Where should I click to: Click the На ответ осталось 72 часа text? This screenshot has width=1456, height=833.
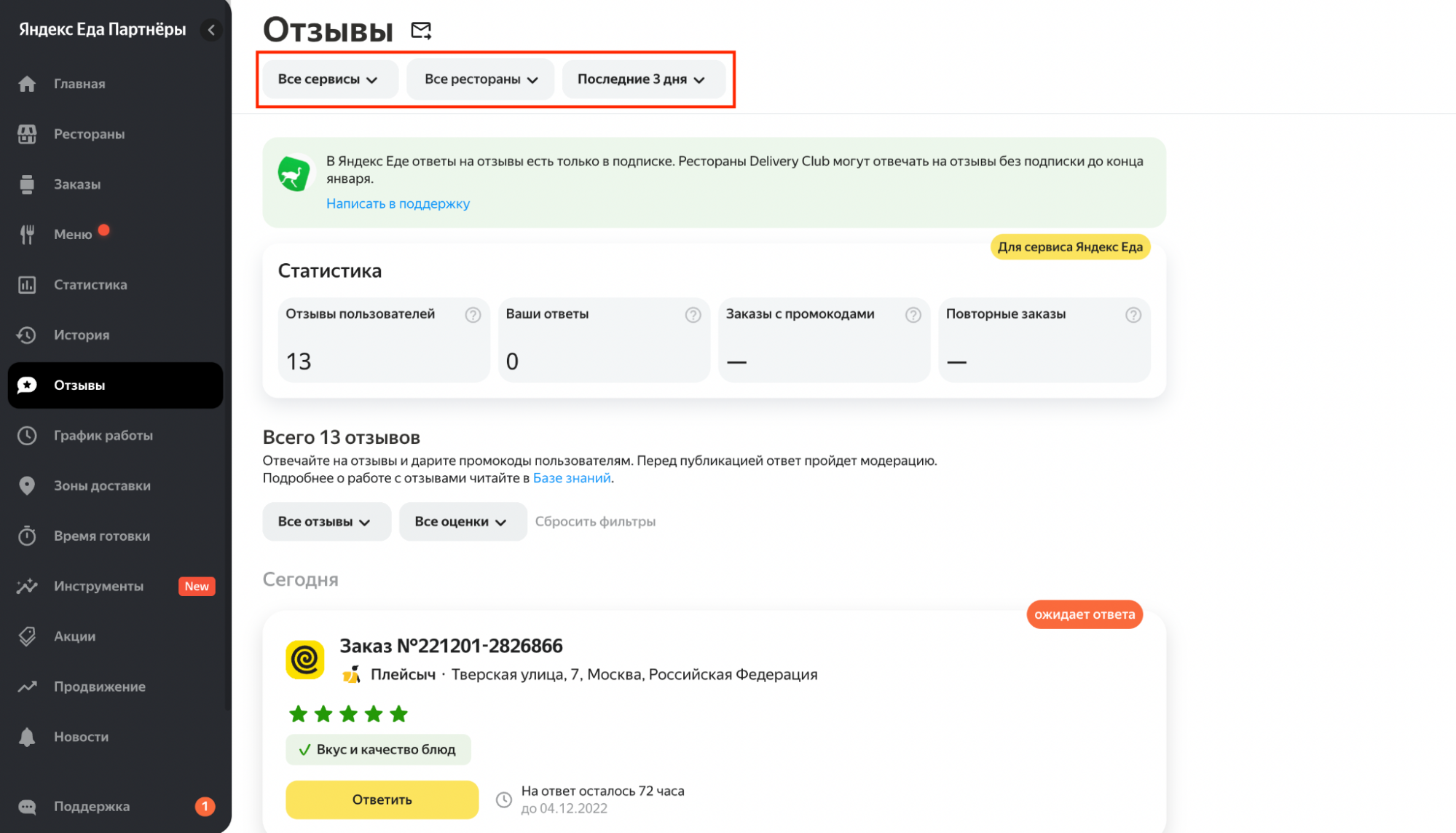coord(602,791)
